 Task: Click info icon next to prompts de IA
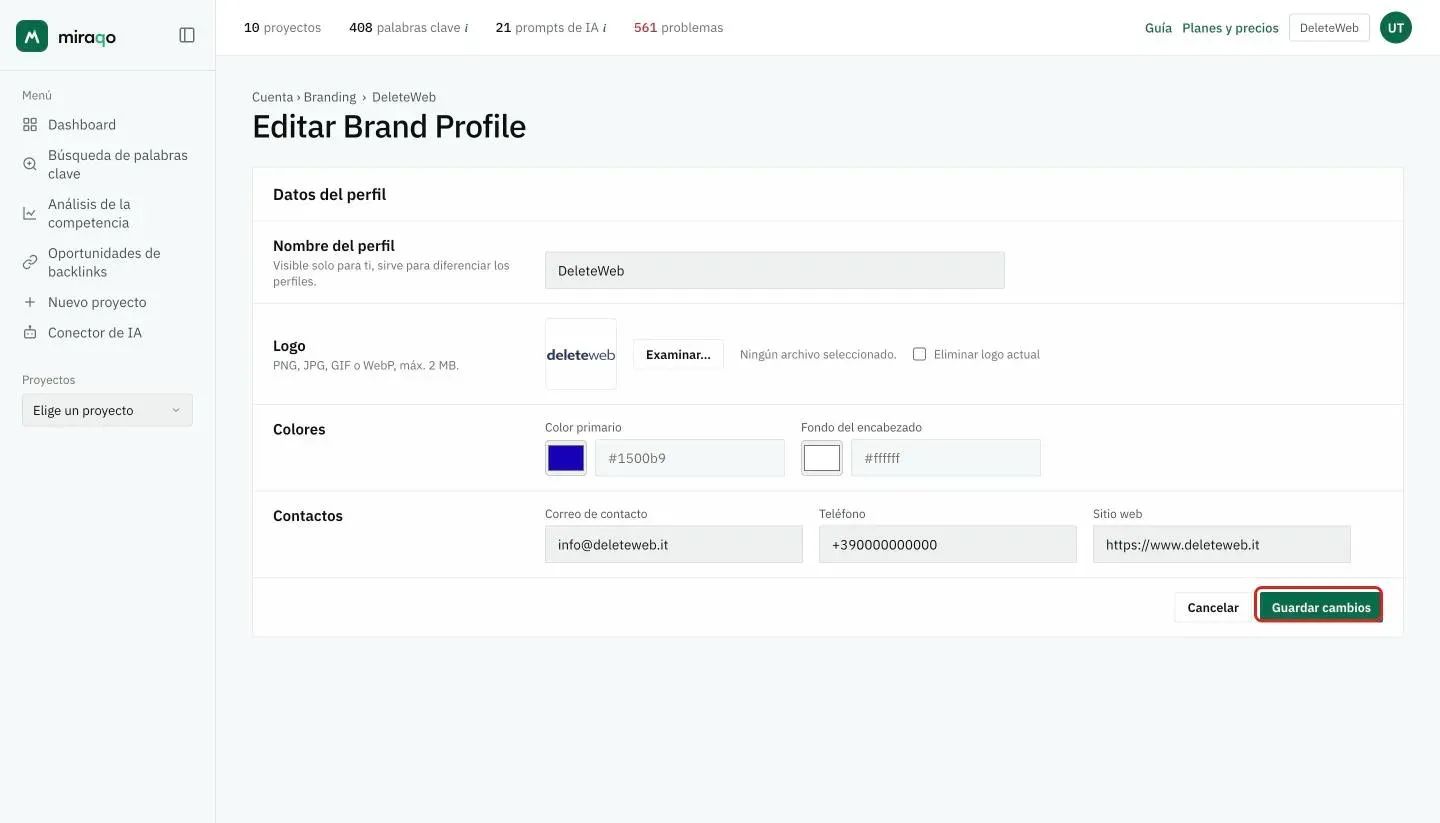click(x=604, y=28)
